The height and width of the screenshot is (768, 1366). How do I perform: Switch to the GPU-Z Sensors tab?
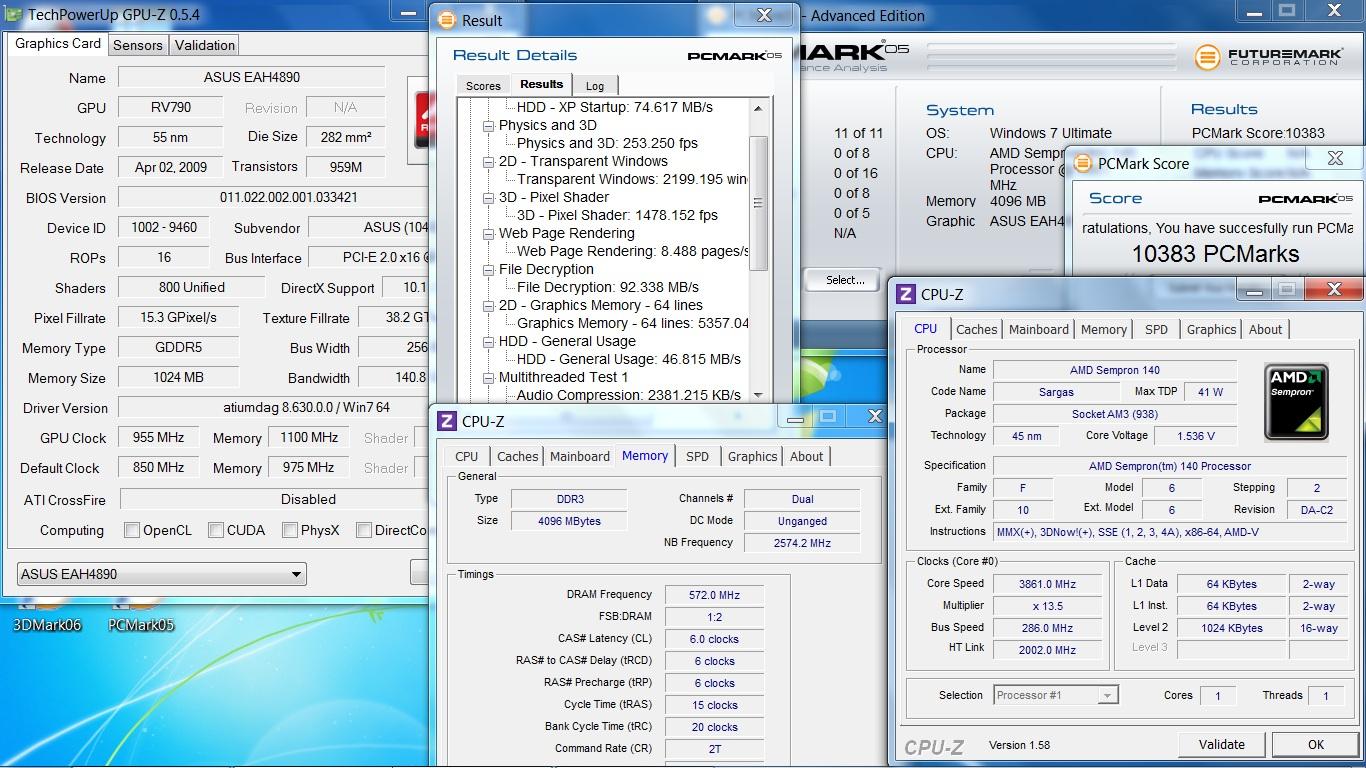(138, 45)
